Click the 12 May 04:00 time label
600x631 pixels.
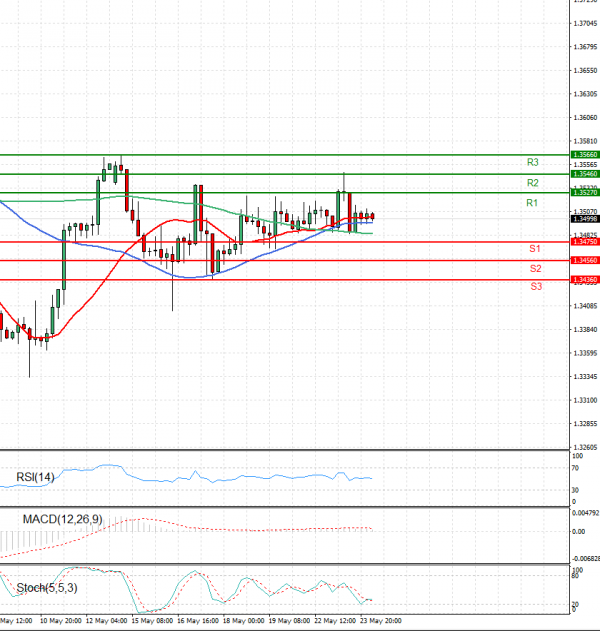[107, 621]
